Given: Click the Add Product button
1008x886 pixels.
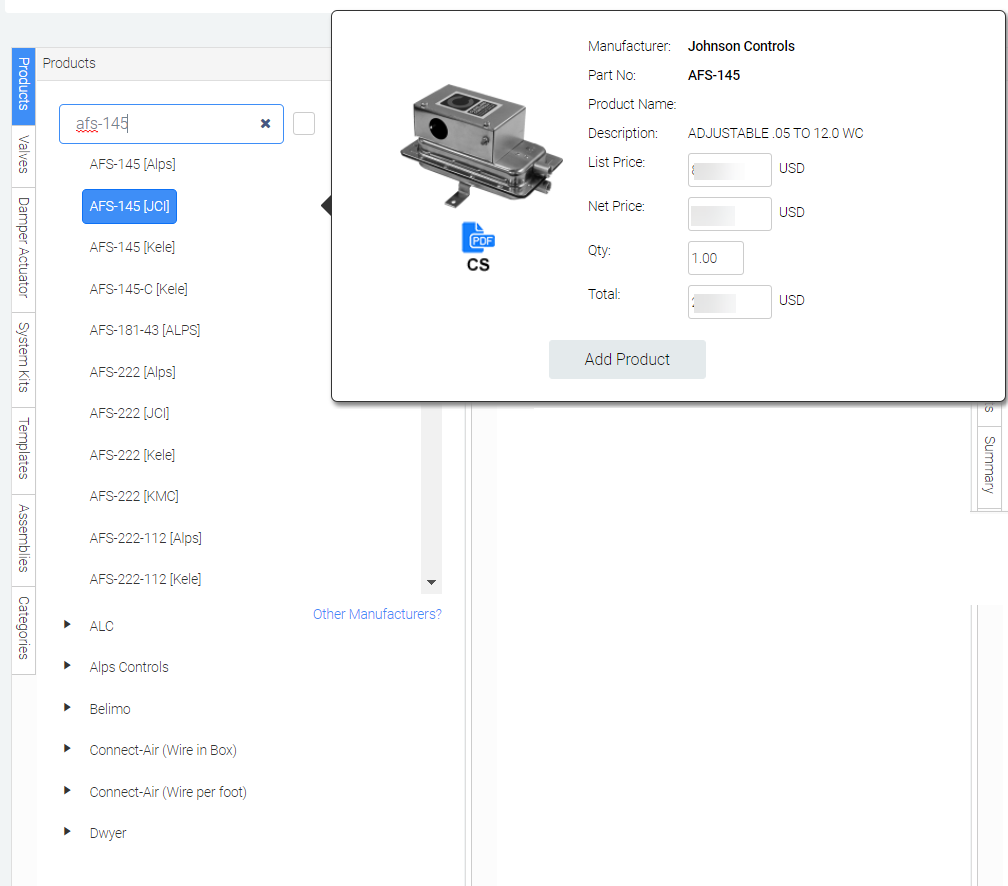Looking at the screenshot, I should click(627, 359).
